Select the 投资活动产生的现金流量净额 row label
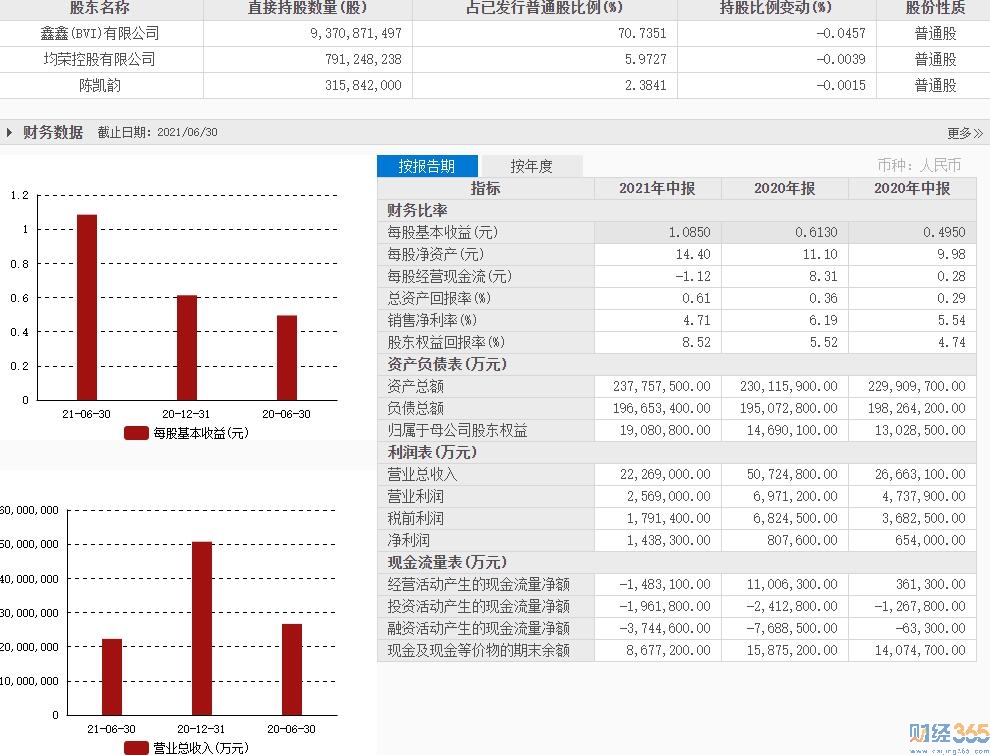 (479, 607)
